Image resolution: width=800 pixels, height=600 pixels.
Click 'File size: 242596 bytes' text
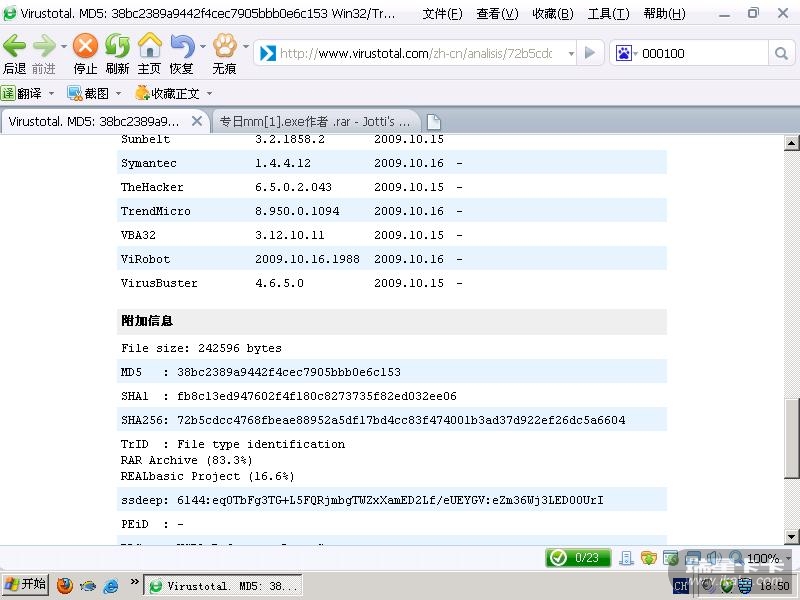coord(201,348)
